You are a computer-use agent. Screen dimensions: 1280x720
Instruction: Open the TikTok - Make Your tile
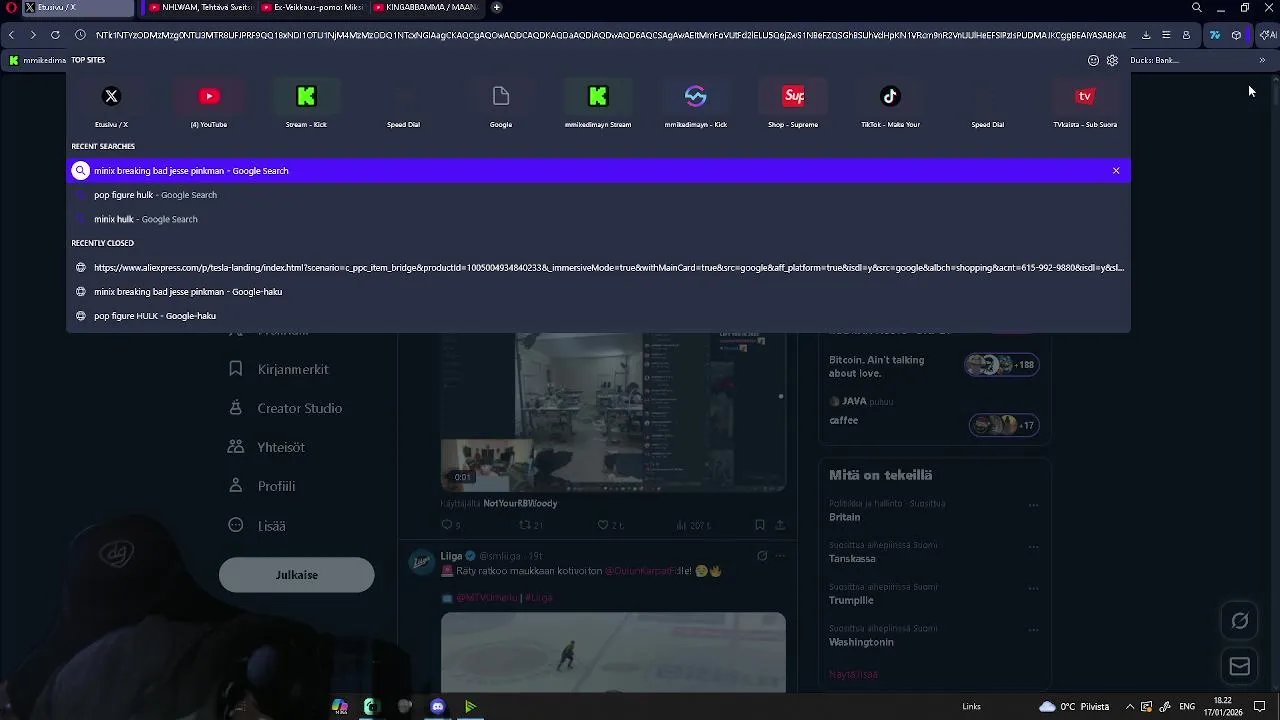(x=890, y=104)
